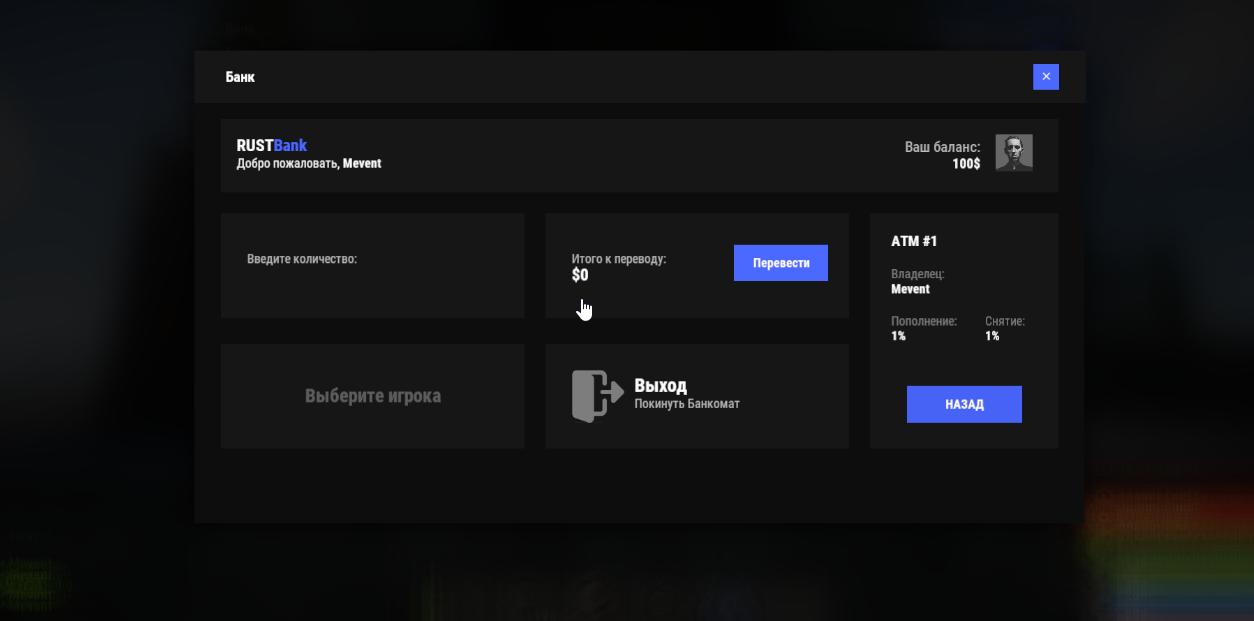Click the $0 transfer total value
Screen dimensions: 1254x621
pyautogui.click(x=580, y=275)
